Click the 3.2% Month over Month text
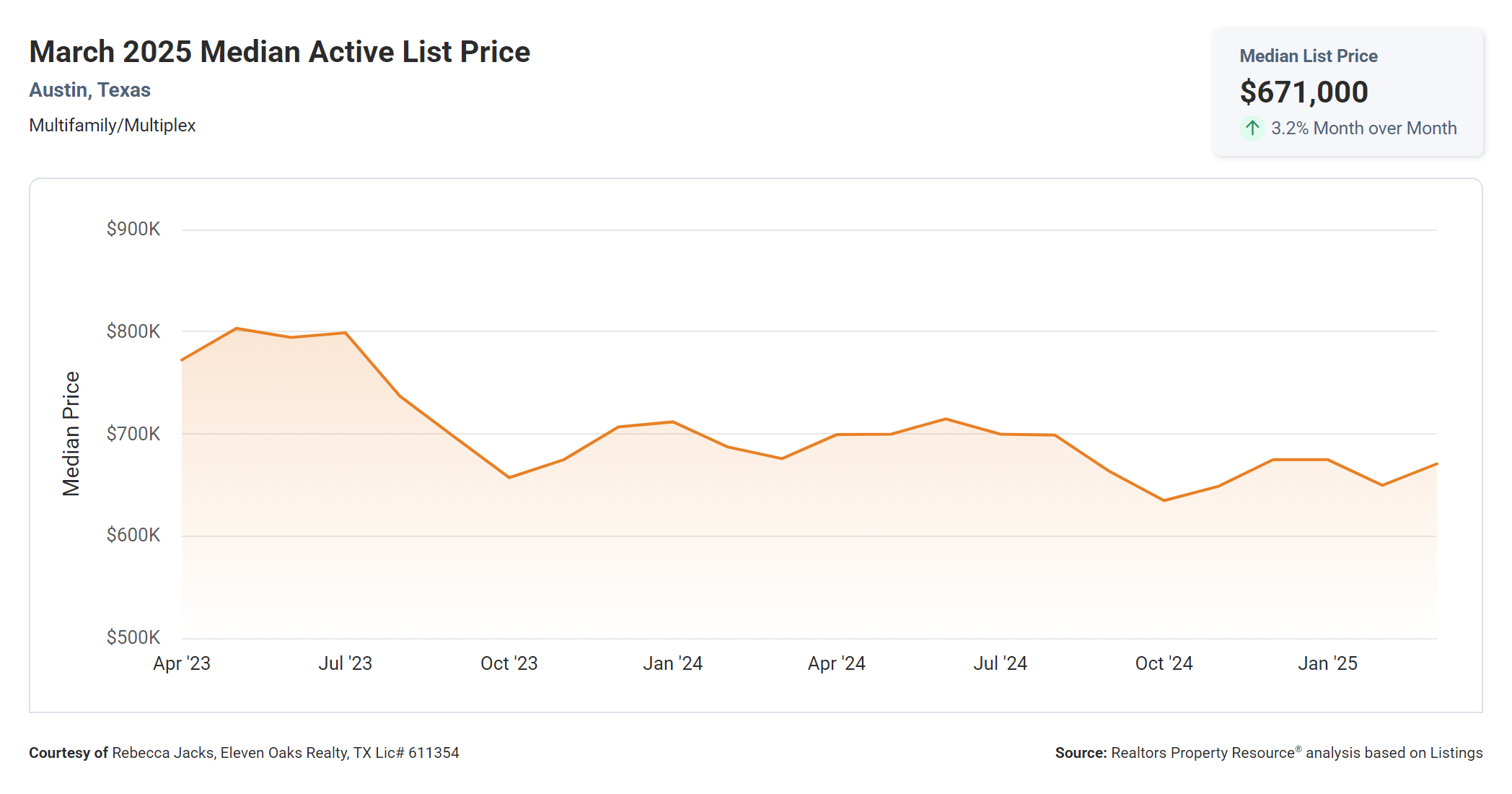Image resolution: width=1512 pixels, height=794 pixels. tap(1363, 128)
